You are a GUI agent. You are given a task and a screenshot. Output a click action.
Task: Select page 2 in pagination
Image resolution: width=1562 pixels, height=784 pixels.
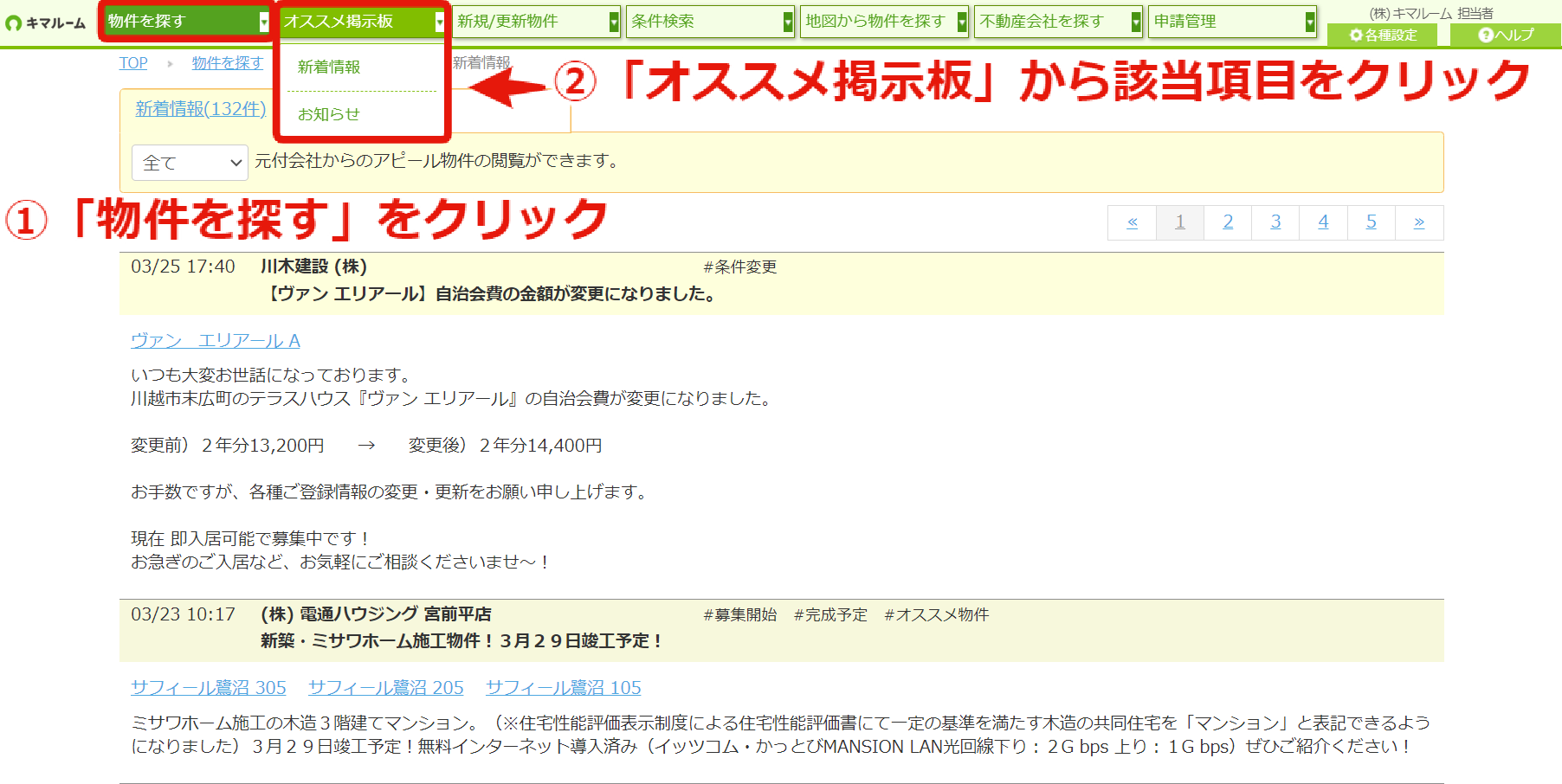(1228, 222)
